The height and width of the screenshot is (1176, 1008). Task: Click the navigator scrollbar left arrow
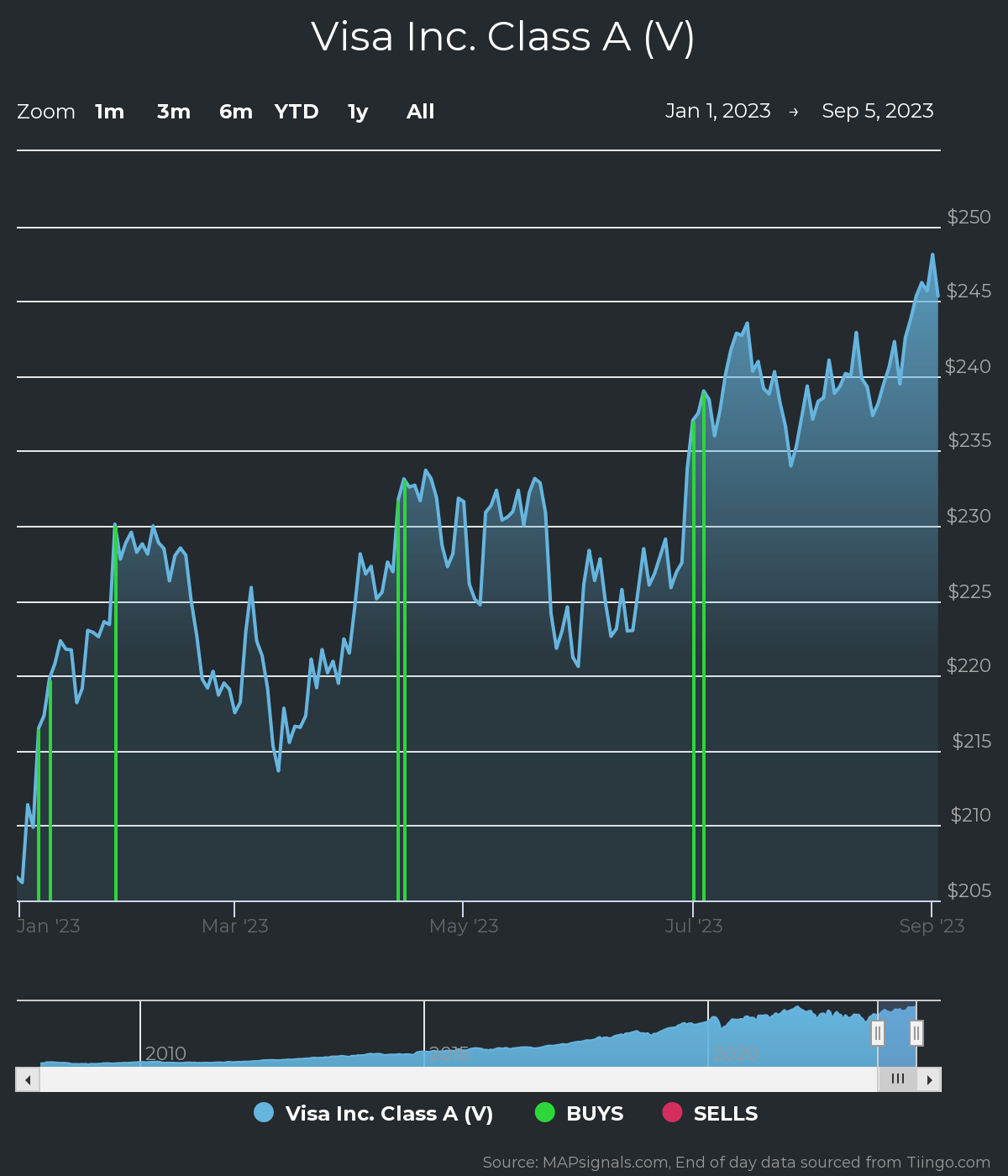tap(28, 1079)
